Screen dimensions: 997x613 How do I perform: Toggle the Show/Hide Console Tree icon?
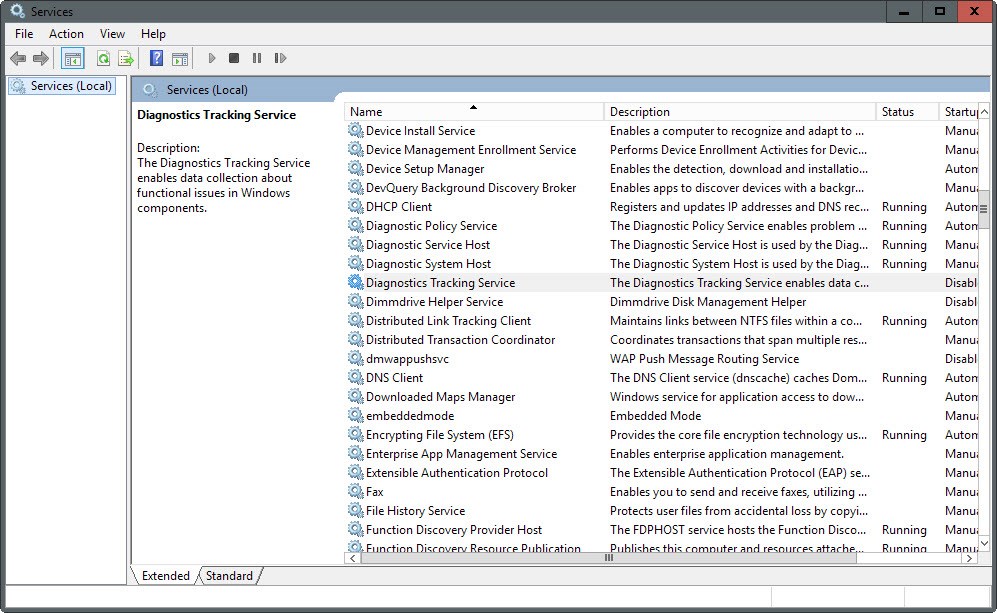[x=72, y=59]
